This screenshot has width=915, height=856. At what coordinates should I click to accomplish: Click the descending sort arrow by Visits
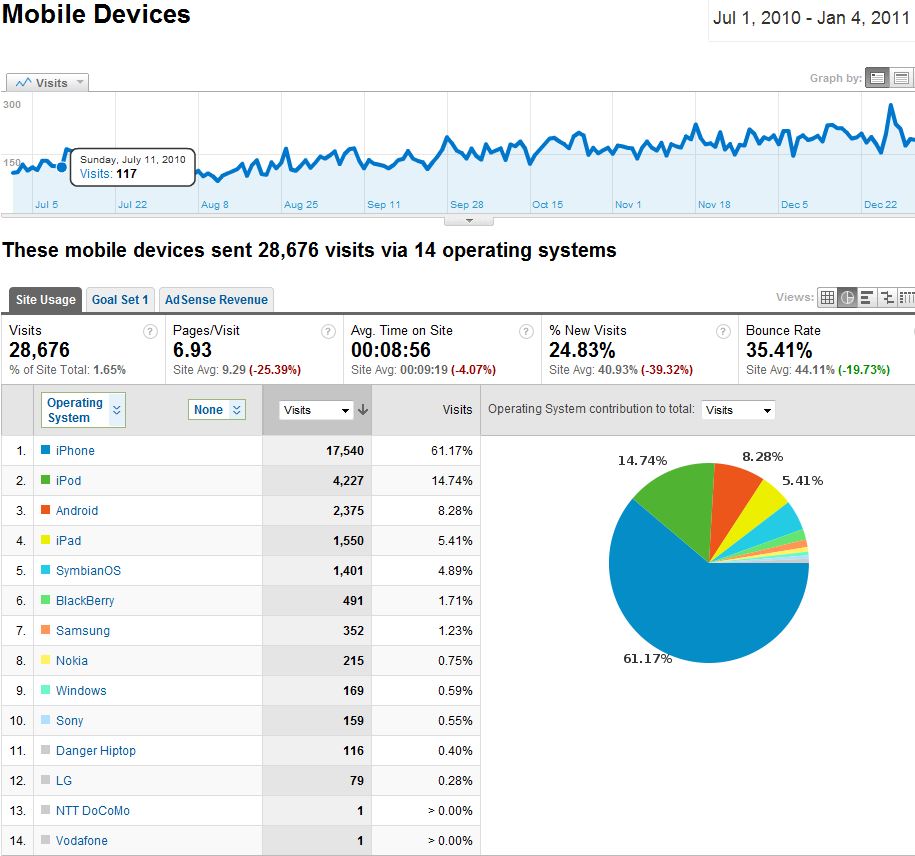click(363, 410)
